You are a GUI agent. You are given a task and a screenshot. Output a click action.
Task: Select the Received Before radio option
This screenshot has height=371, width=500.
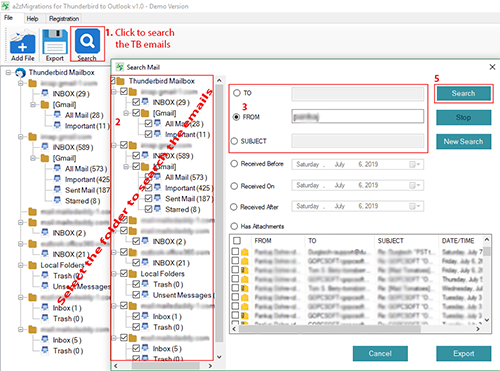(x=234, y=164)
